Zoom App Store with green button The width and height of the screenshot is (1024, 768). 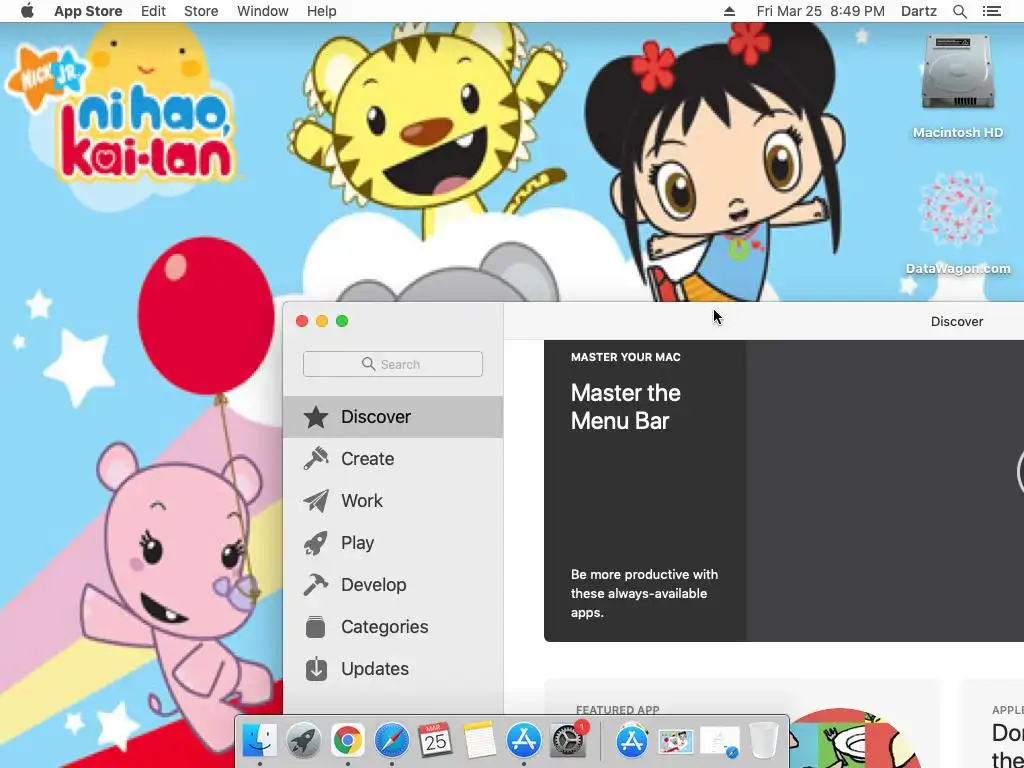coord(342,321)
